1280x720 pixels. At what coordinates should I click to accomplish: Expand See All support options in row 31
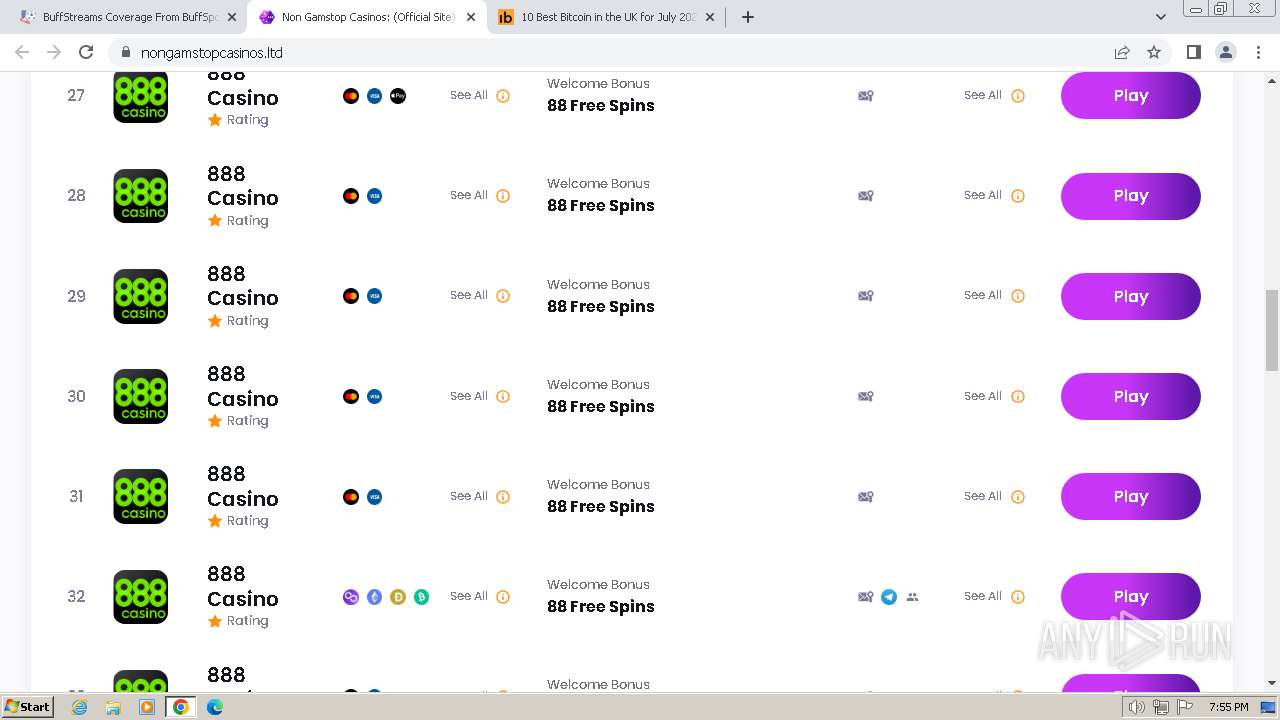(x=983, y=496)
